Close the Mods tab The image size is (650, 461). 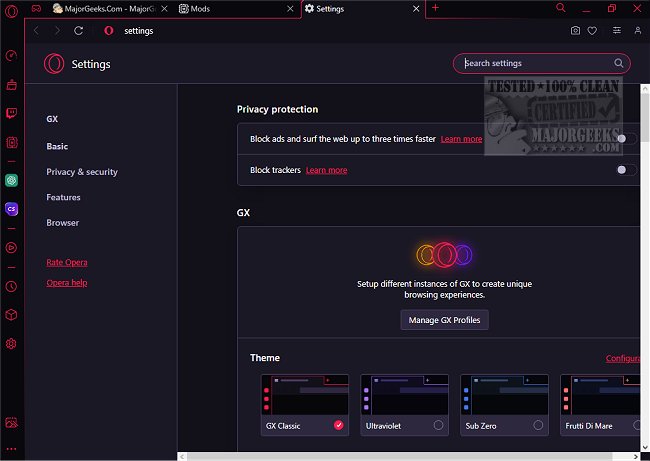tap(290, 9)
